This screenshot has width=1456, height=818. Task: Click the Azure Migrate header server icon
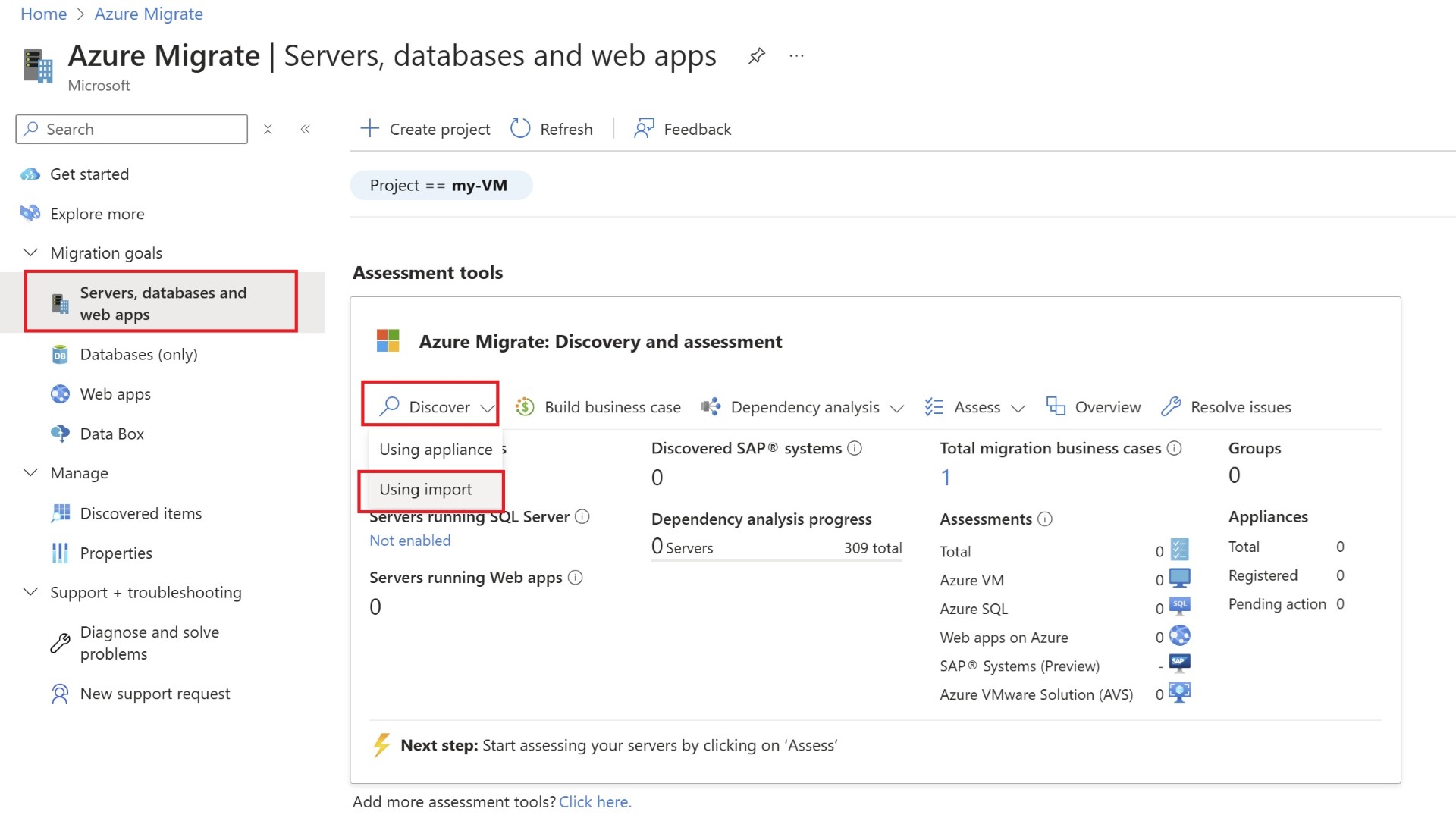point(38,66)
